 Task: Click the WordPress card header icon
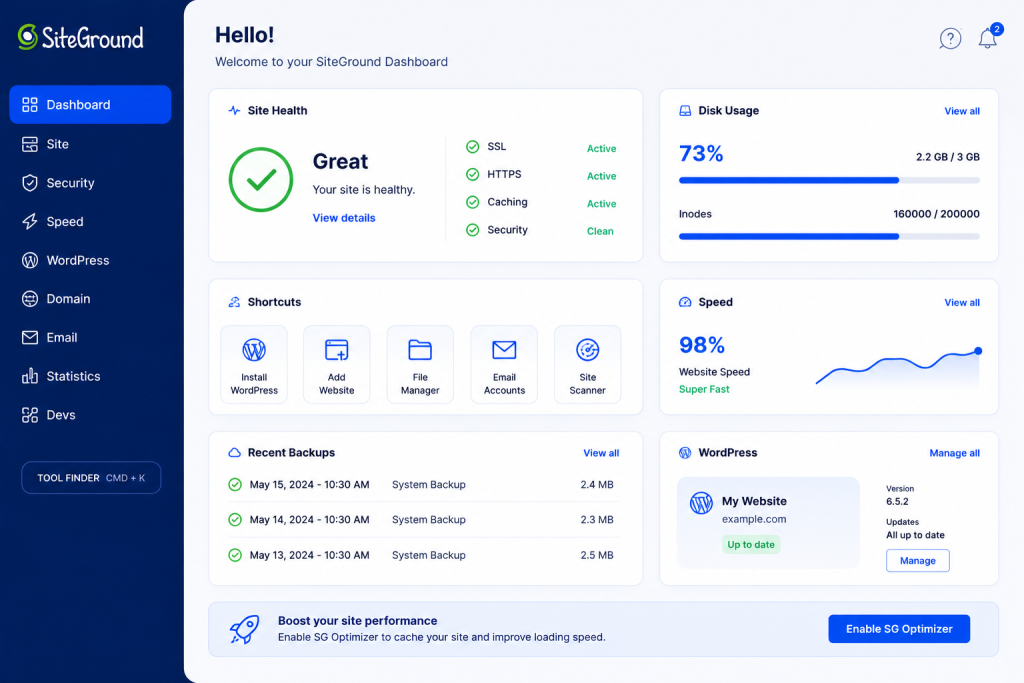tap(685, 453)
